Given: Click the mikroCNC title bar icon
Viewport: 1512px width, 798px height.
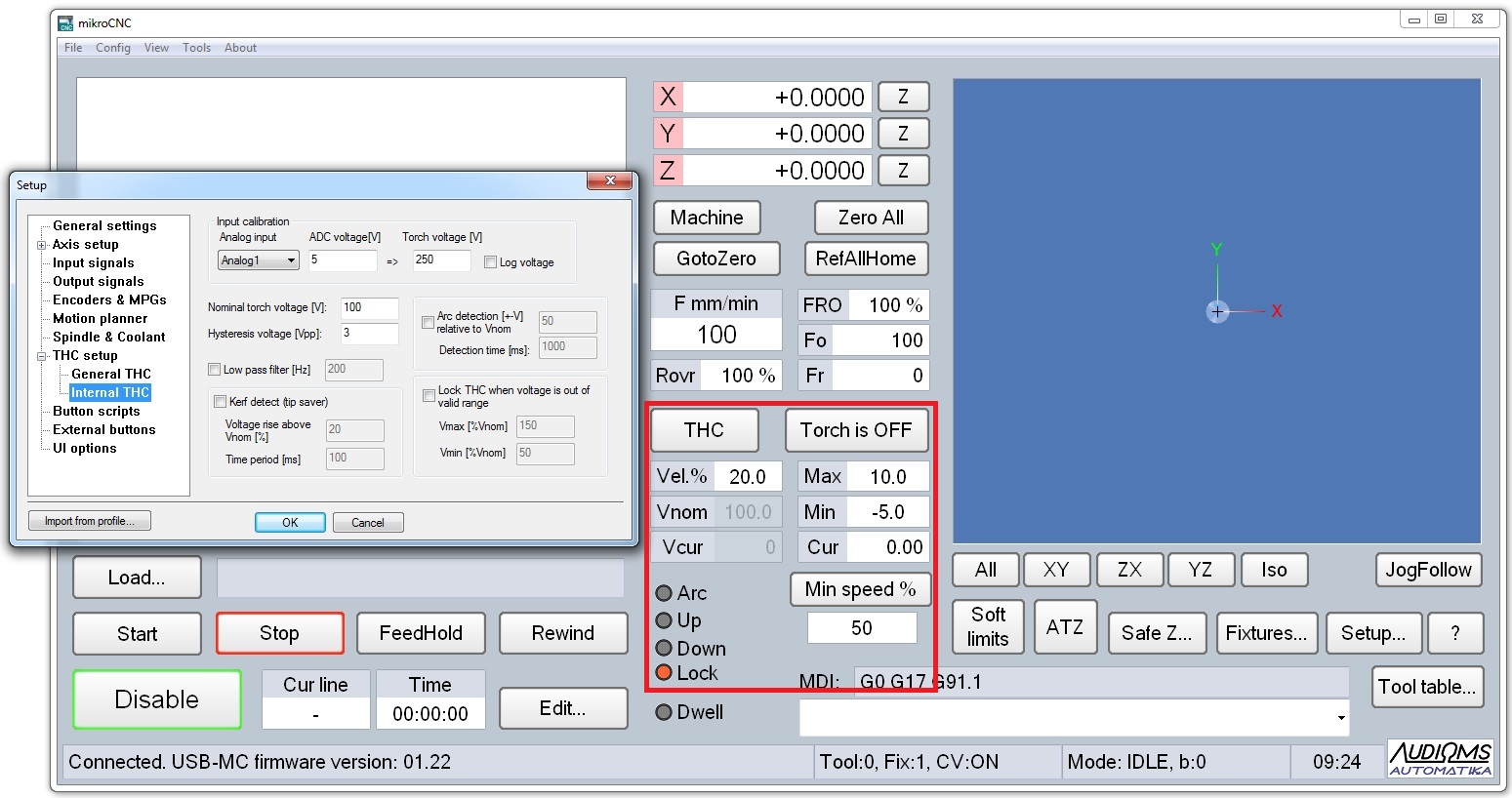Looking at the screenshot, I should (65, 22).
